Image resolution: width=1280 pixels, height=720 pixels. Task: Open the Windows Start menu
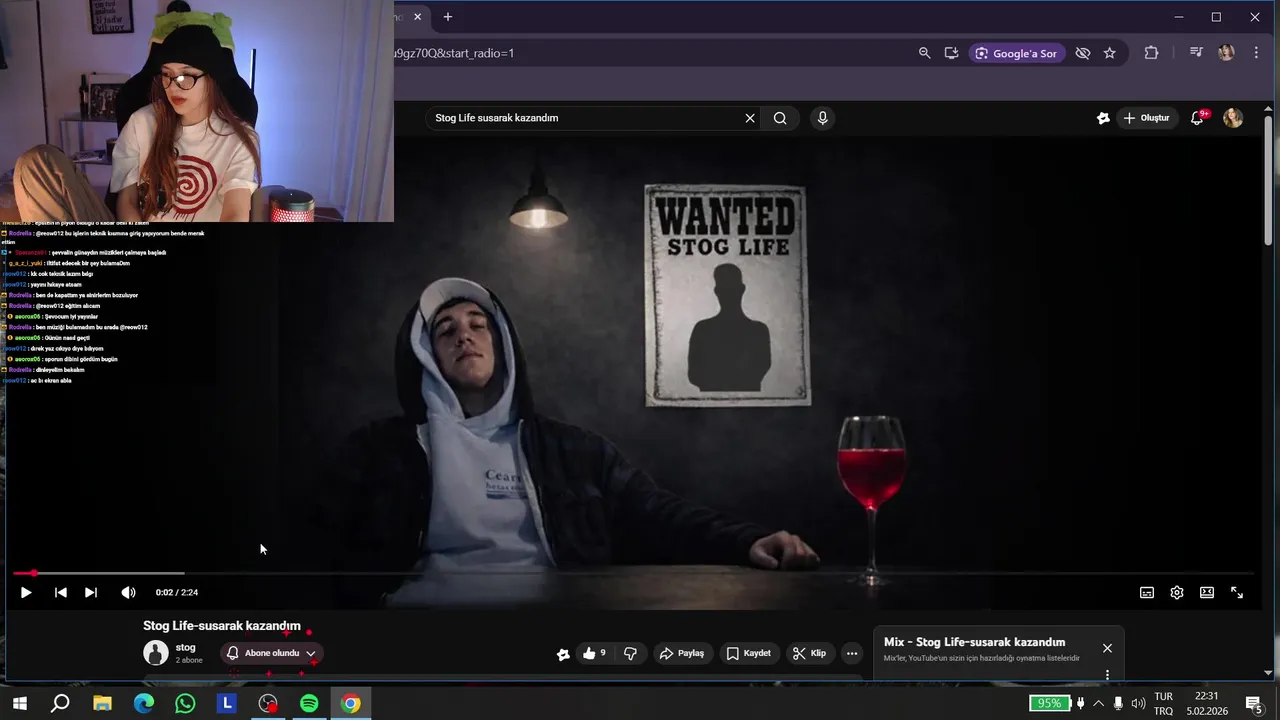(19, 703)
